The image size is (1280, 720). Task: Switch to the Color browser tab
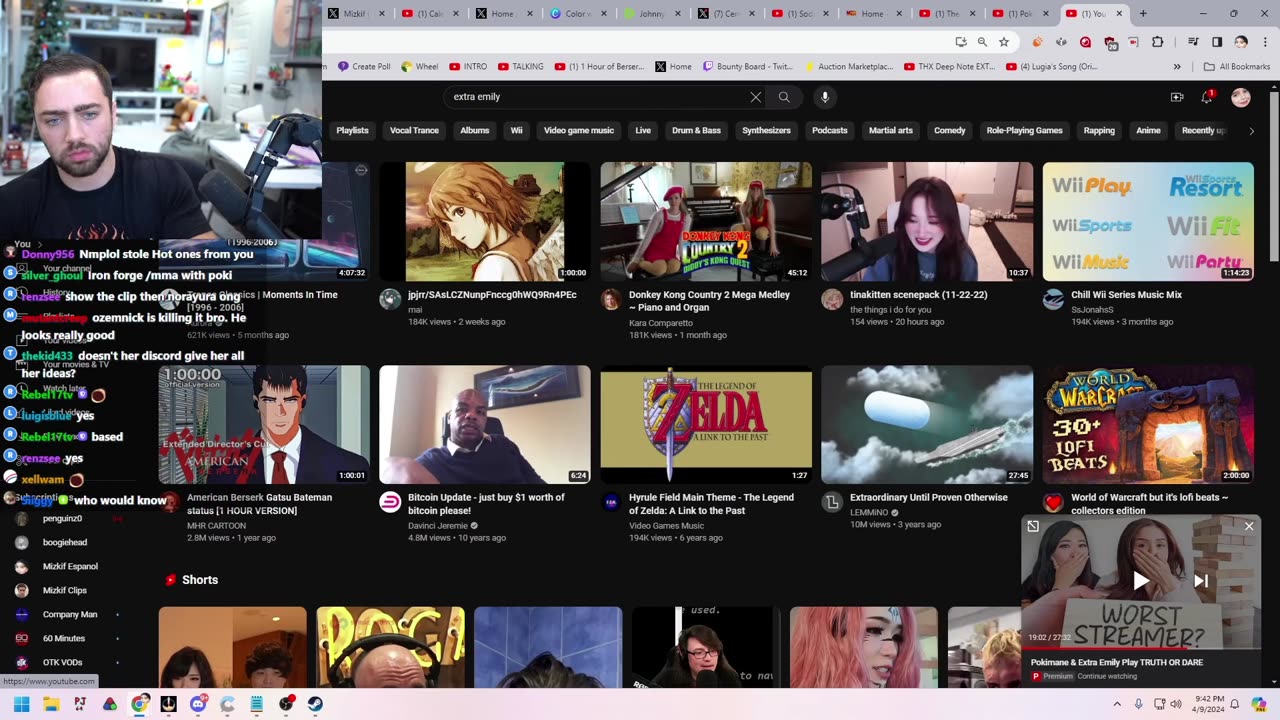578,14
